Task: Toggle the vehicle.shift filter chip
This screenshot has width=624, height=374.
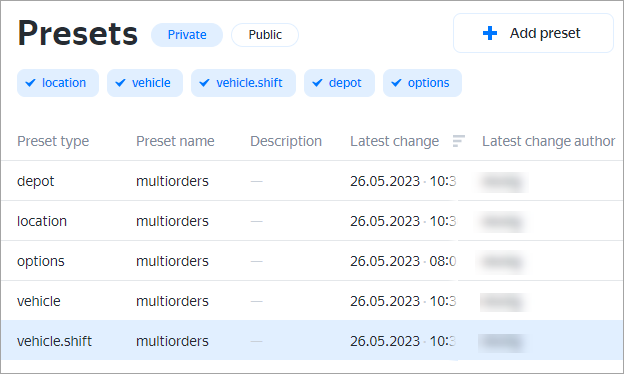Action: point(243,83)
